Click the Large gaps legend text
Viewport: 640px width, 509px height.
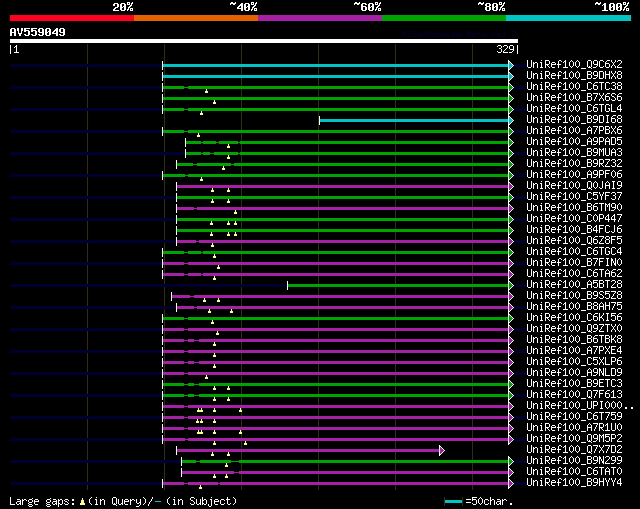[42, 501]
